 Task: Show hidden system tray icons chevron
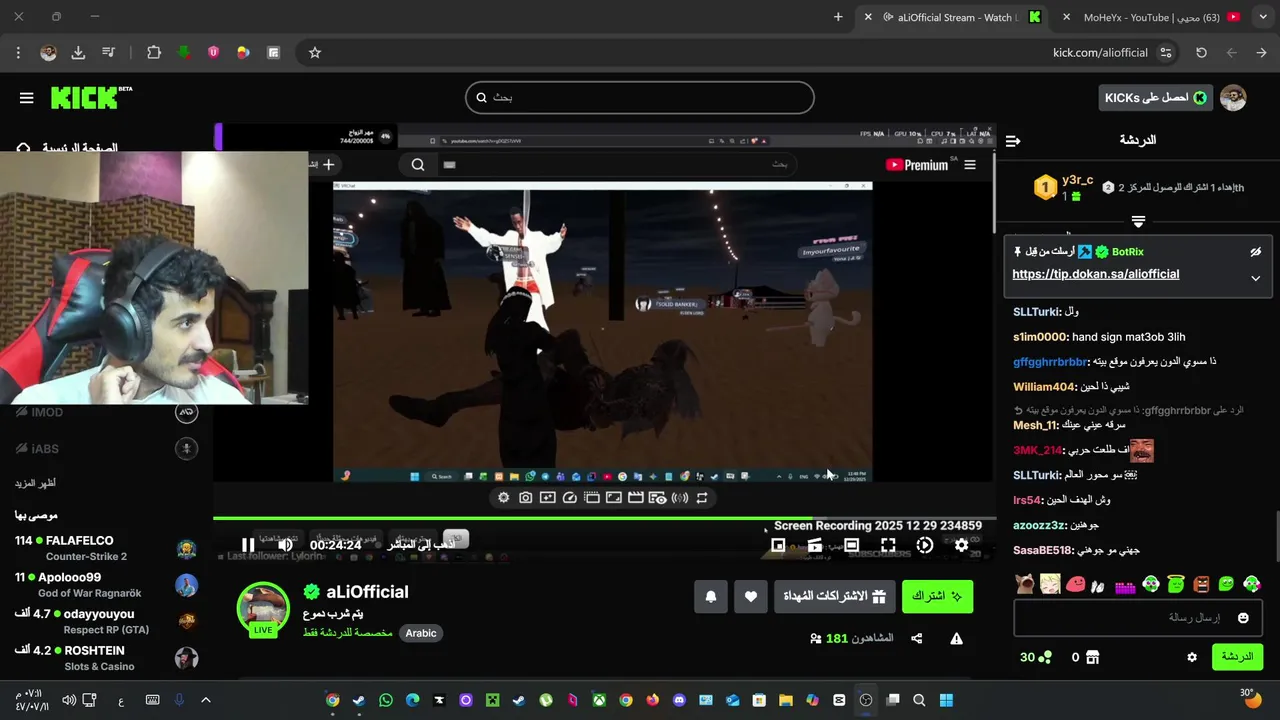[206, 700]
